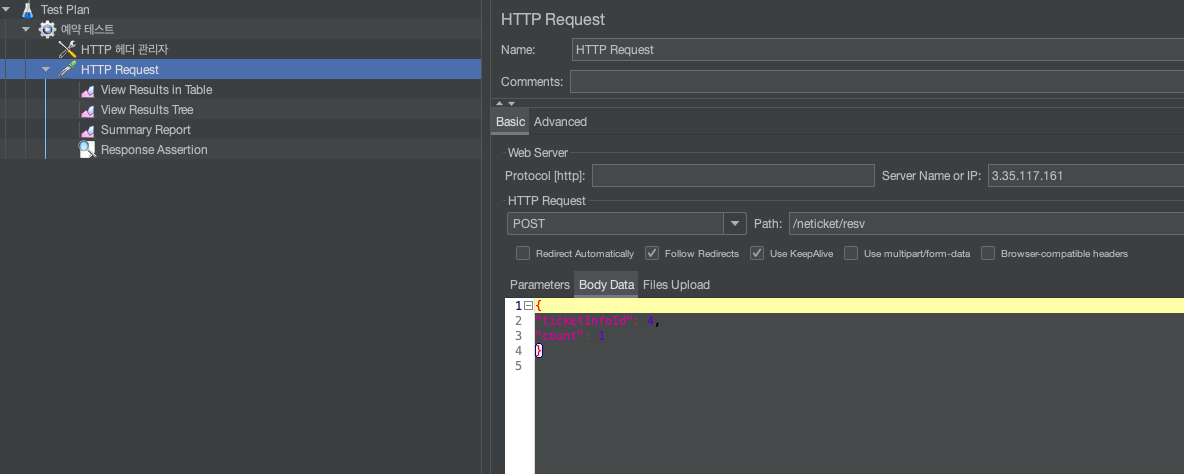
Task: Click the Comments input field
Action: pyautogui.click(x=877, y=82)
